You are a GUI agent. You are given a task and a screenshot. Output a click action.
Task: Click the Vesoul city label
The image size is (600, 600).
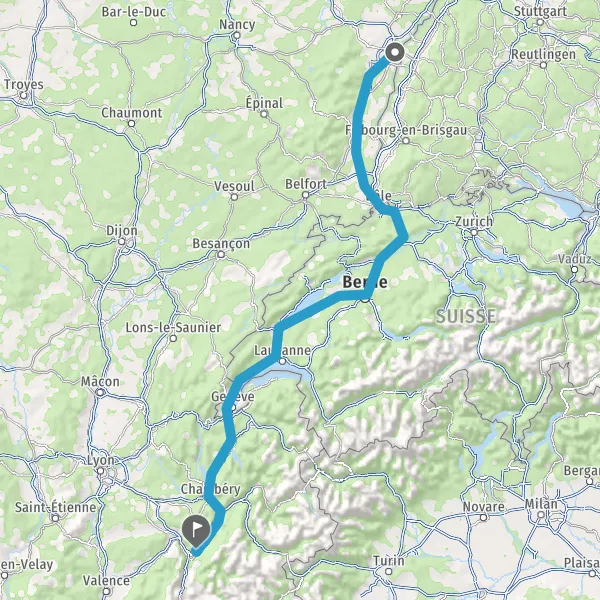click(x=234, y=186)
